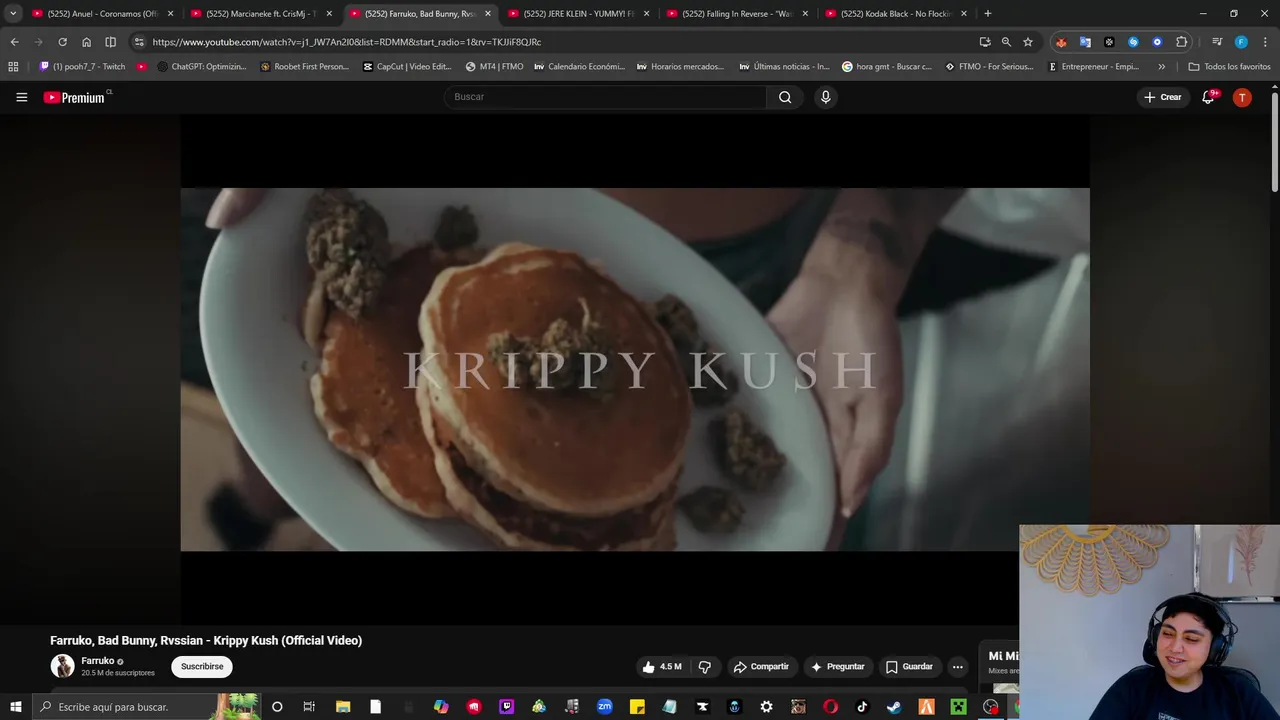Expand hidden bookmarks chevron
This screenshot has width=1280, height=720.
pyautogui.click(x=1161, y=67)
